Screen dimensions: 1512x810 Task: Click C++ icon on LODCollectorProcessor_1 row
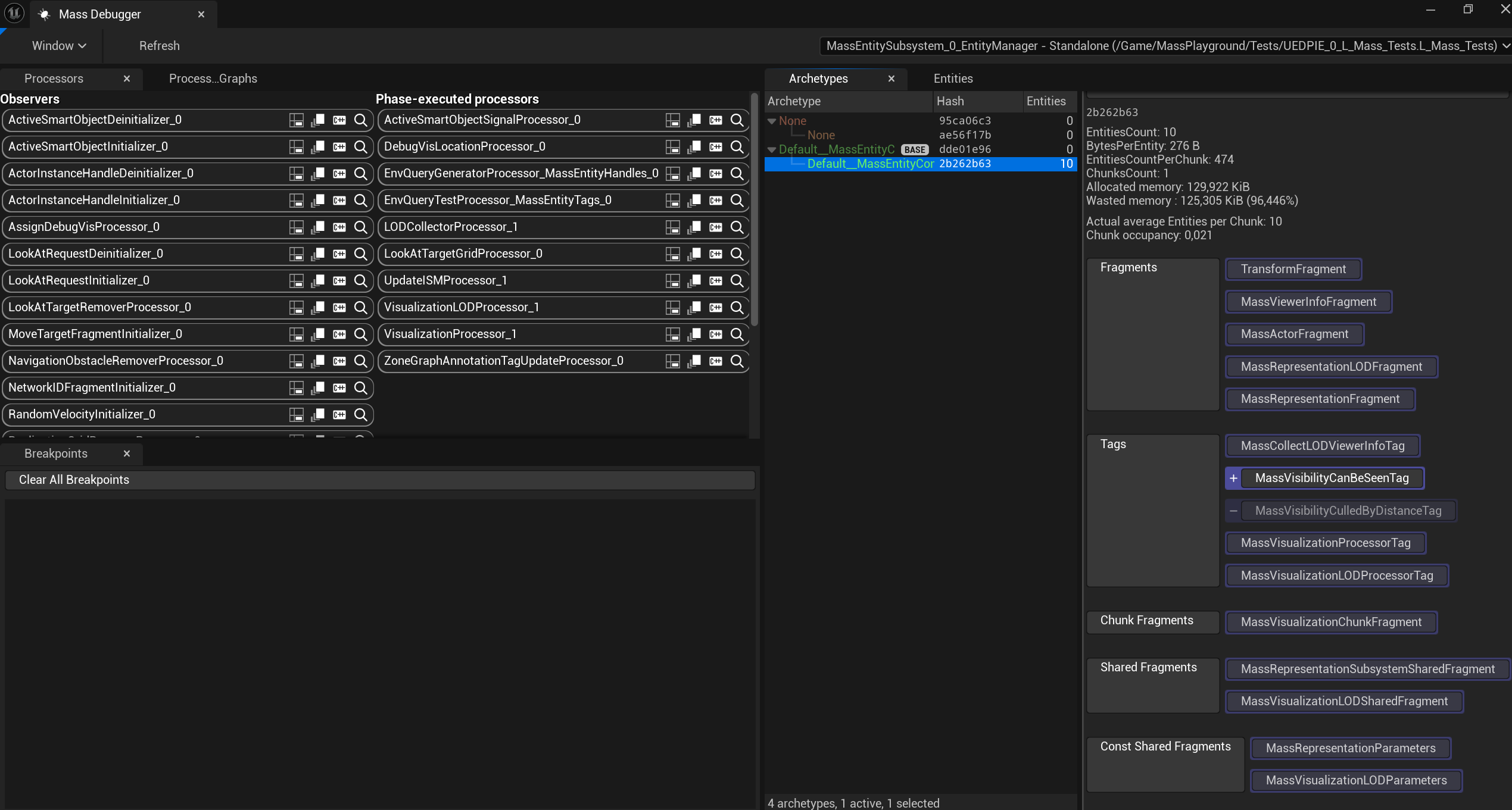coord(715,227)
